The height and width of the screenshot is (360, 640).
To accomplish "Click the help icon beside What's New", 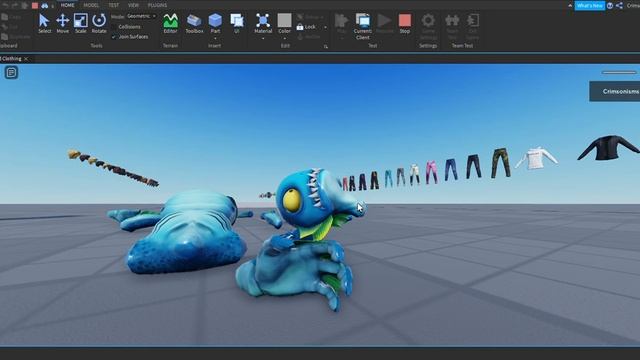I will tap(610, 5).
